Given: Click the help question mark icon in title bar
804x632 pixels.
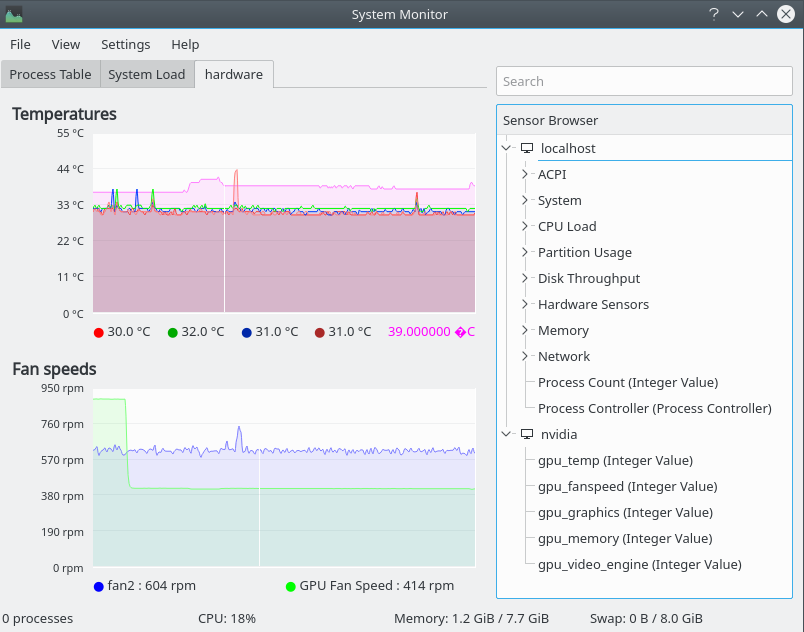Looking at the screenshot, I should click(713, 14).
